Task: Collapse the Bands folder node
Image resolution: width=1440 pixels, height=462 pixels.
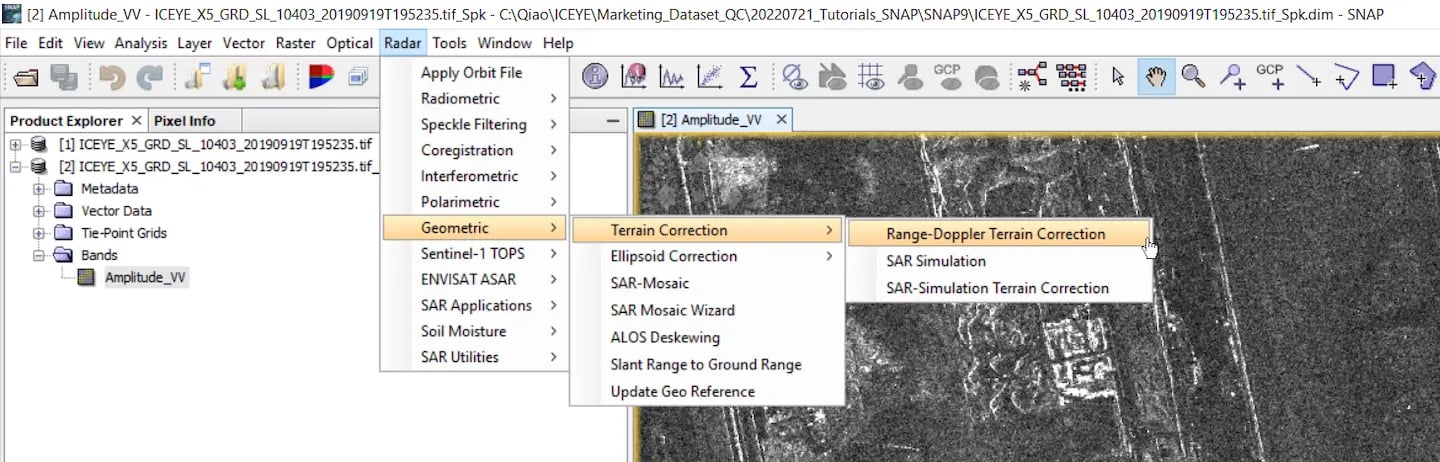Action: tap(39, 255)
